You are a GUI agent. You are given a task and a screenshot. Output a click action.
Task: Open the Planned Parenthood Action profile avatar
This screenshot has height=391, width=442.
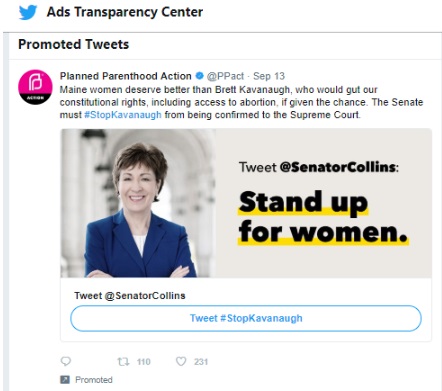(35, 87)
